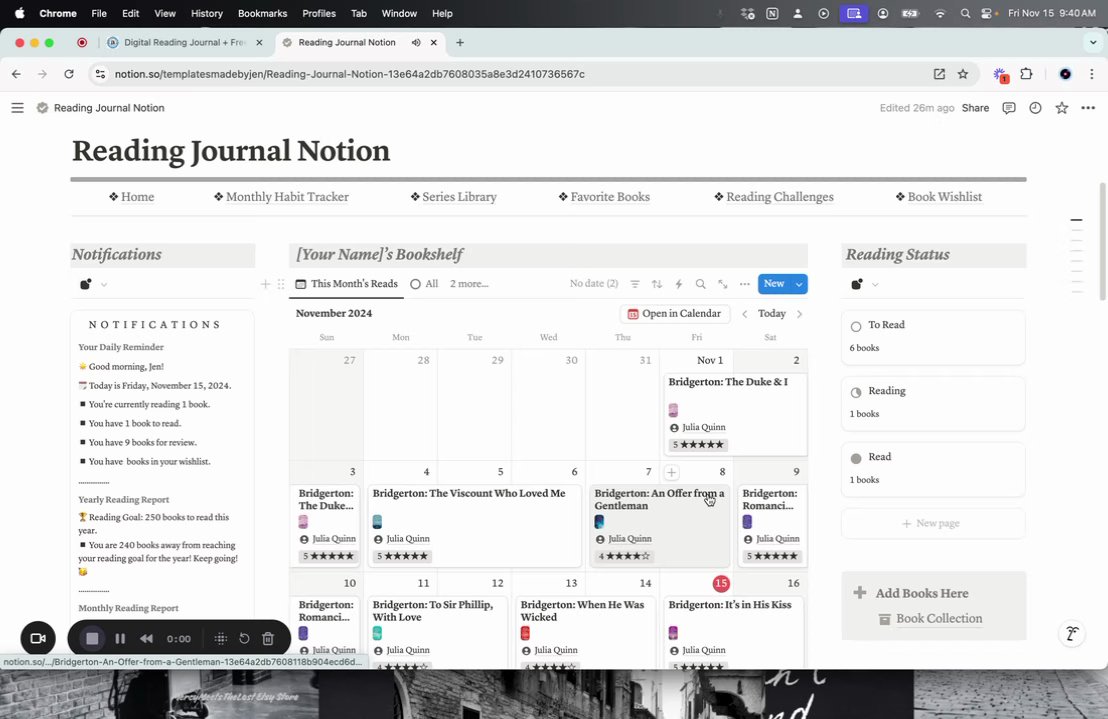Screen dimensions: 1108x719
Task: Open Chrome tab search dropdown
Action: 1093,42
